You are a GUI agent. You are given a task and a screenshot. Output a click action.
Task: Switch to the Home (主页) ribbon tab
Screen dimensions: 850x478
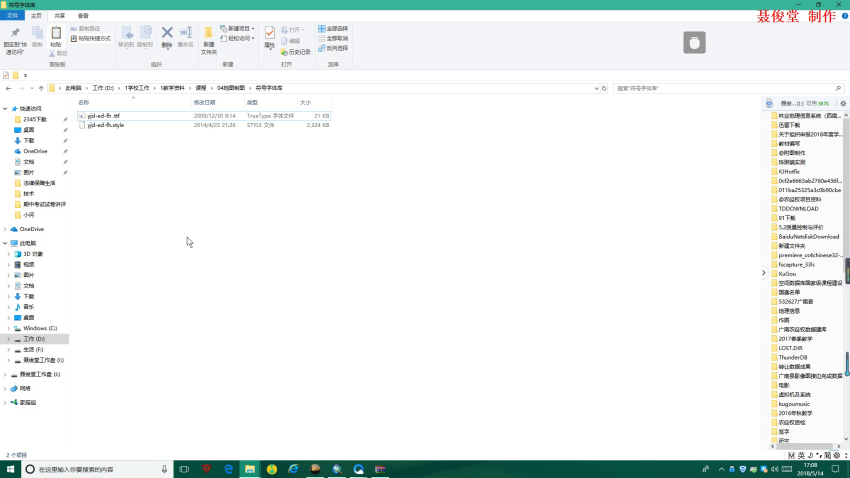tap(36, 16)
